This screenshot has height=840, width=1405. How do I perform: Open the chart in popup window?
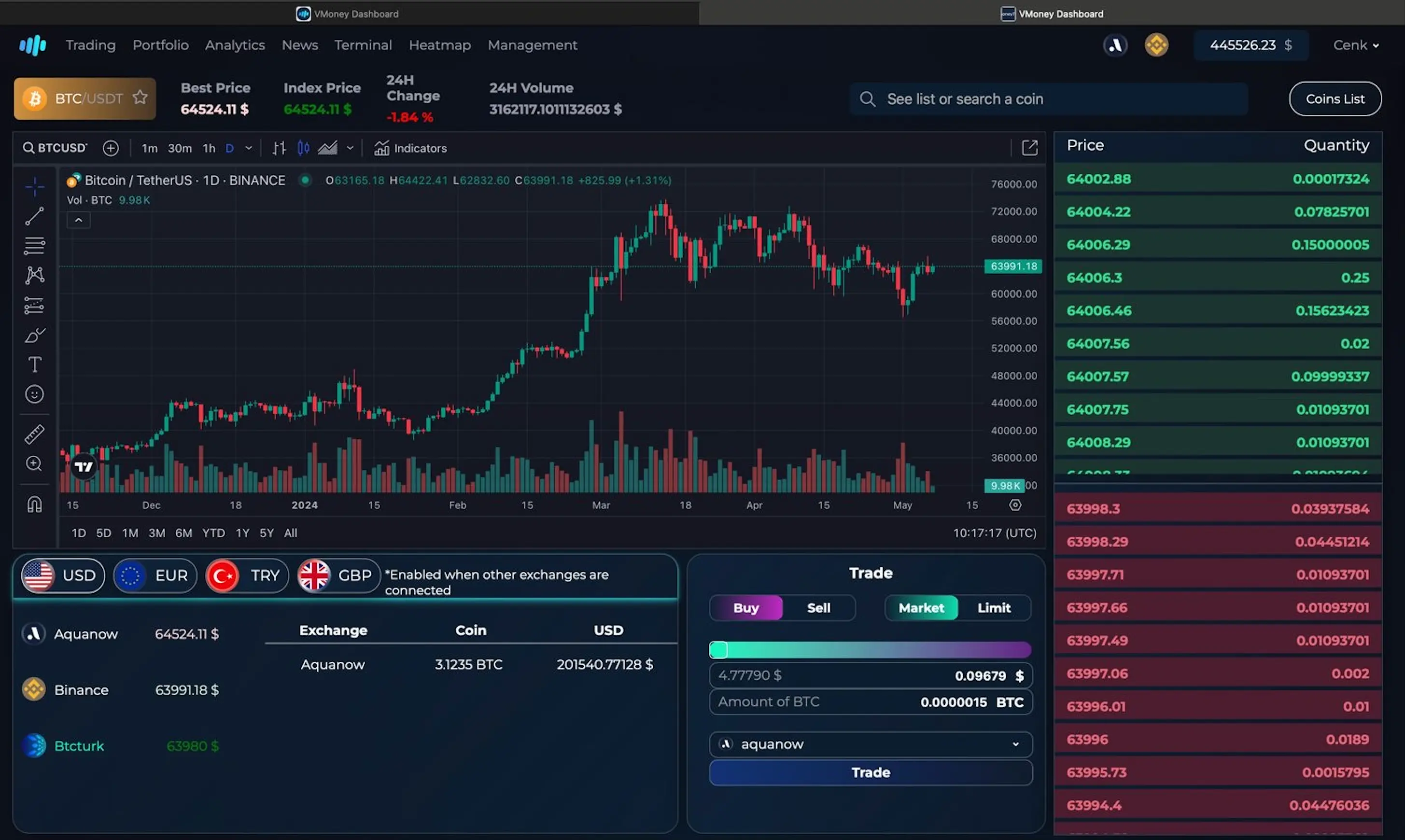coord(1030,148)
